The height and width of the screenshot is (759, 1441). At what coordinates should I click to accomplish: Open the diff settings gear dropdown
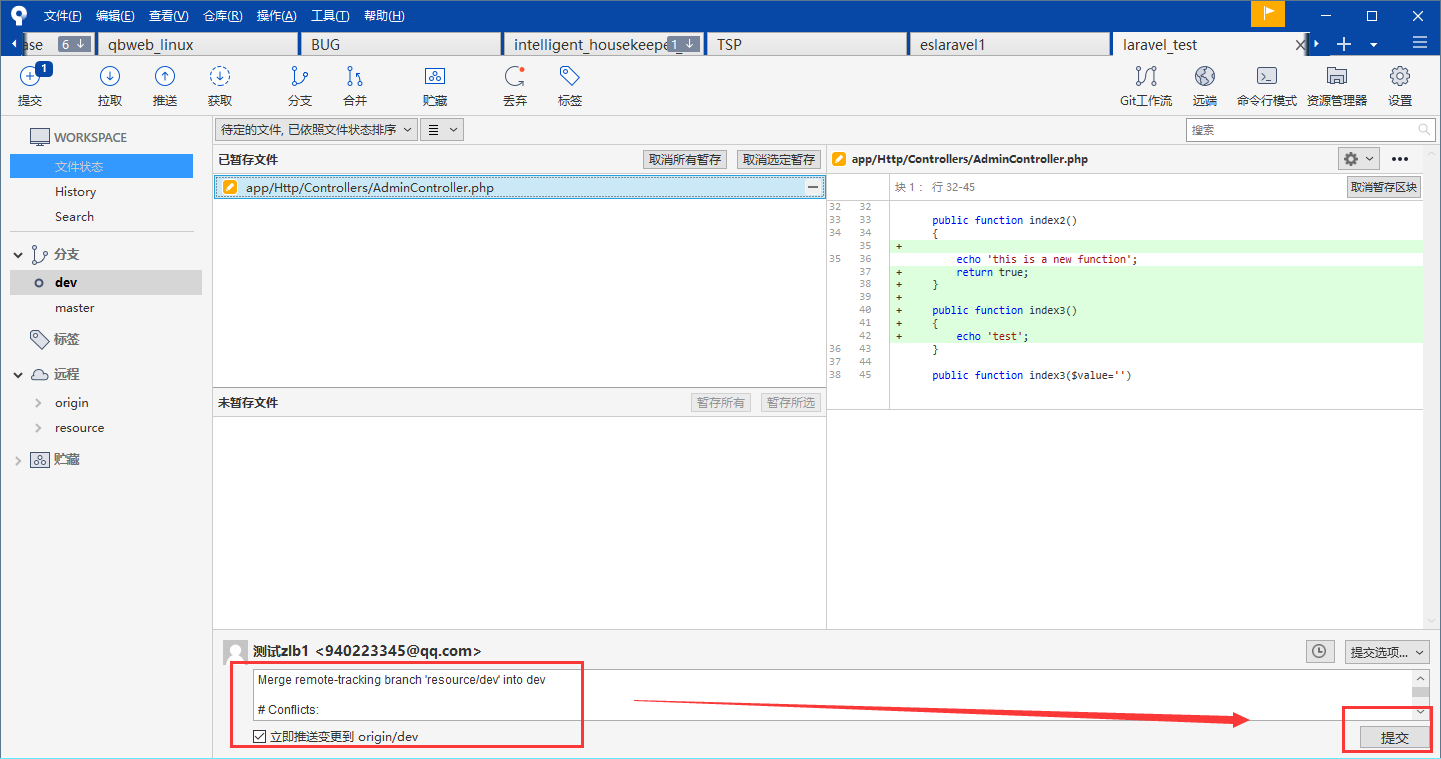pyautogui.click(x=1358, y=159)
